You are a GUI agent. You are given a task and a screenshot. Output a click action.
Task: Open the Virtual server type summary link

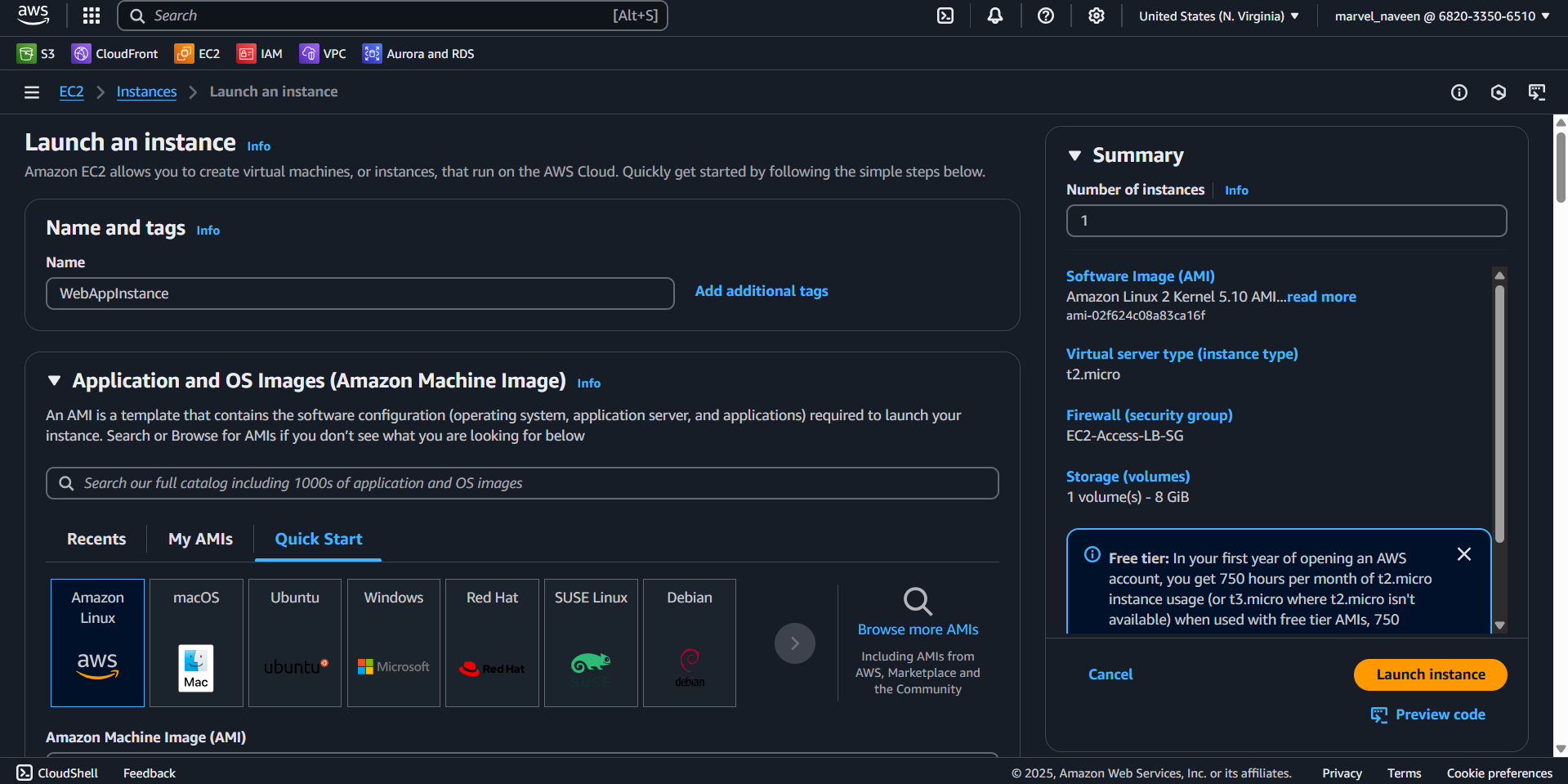(x=1182, y=354)
